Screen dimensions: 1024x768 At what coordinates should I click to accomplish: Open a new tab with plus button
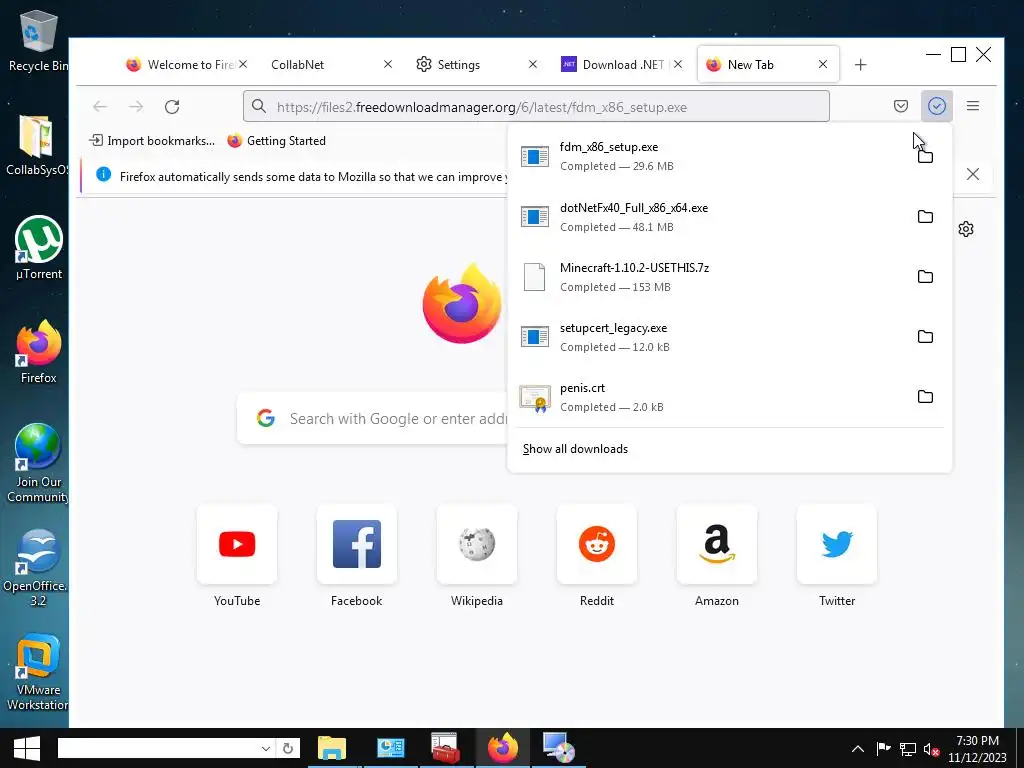(x=860, y=65)
